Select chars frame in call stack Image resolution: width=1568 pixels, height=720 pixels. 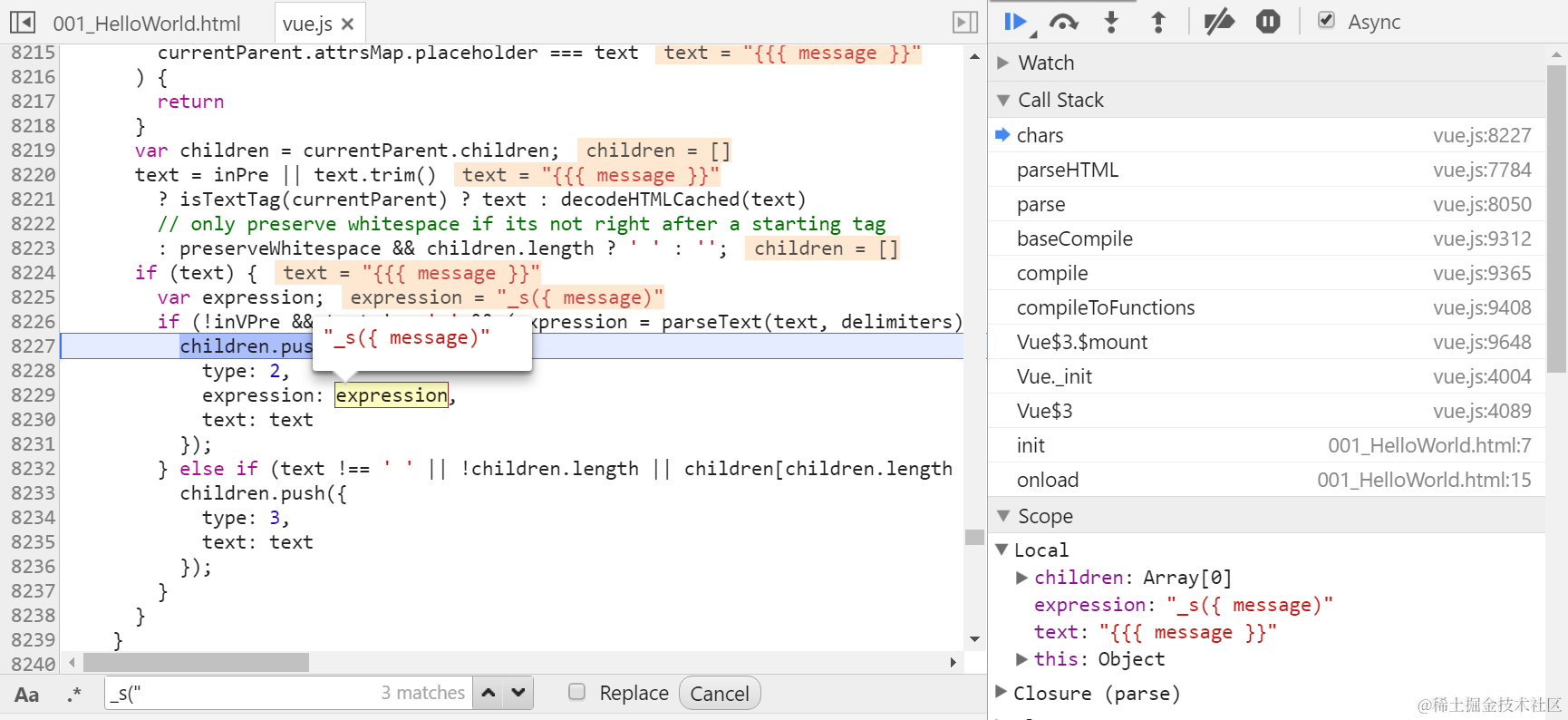(x=1266, y=135)
